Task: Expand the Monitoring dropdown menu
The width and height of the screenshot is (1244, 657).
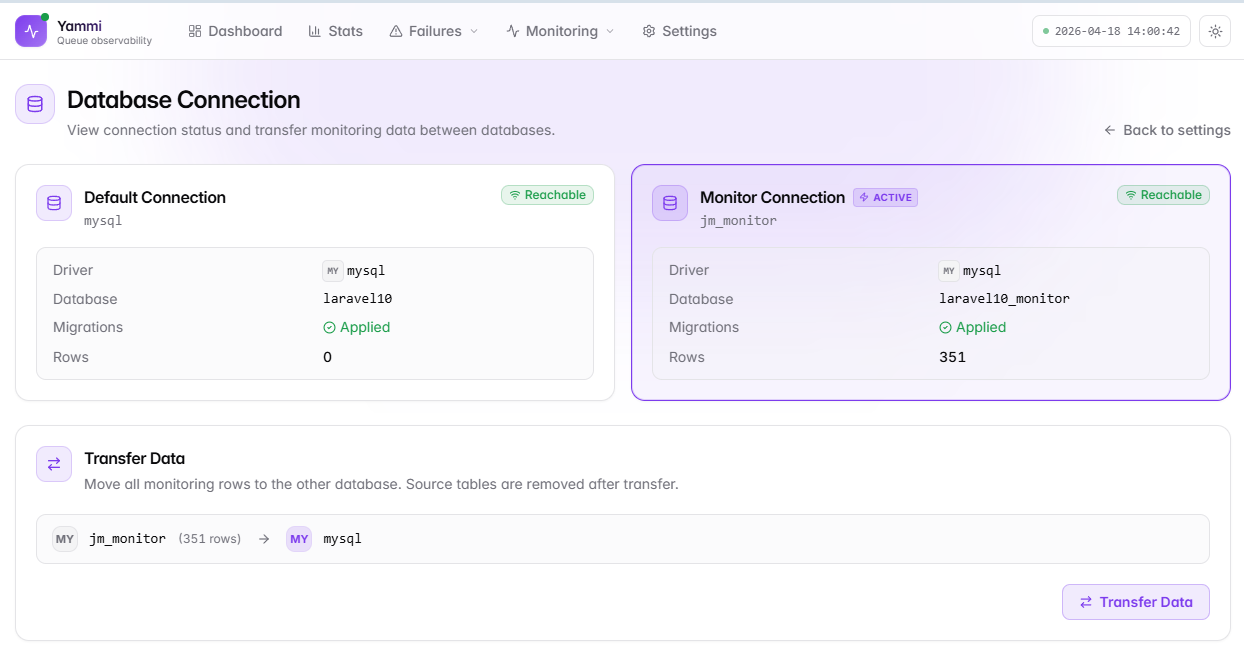Action: point(560,31)
